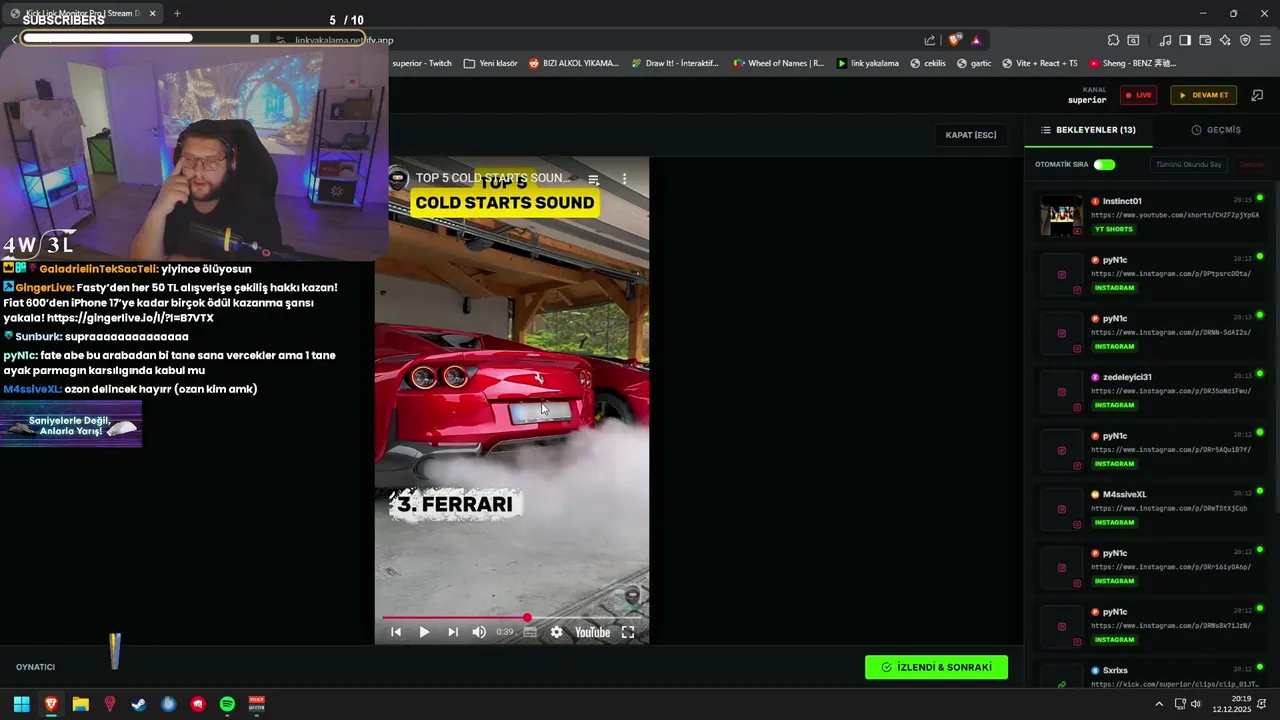This screenshot has height=720, width=1280.
Task: Skip to next video in player
Action: click(452, 632)
